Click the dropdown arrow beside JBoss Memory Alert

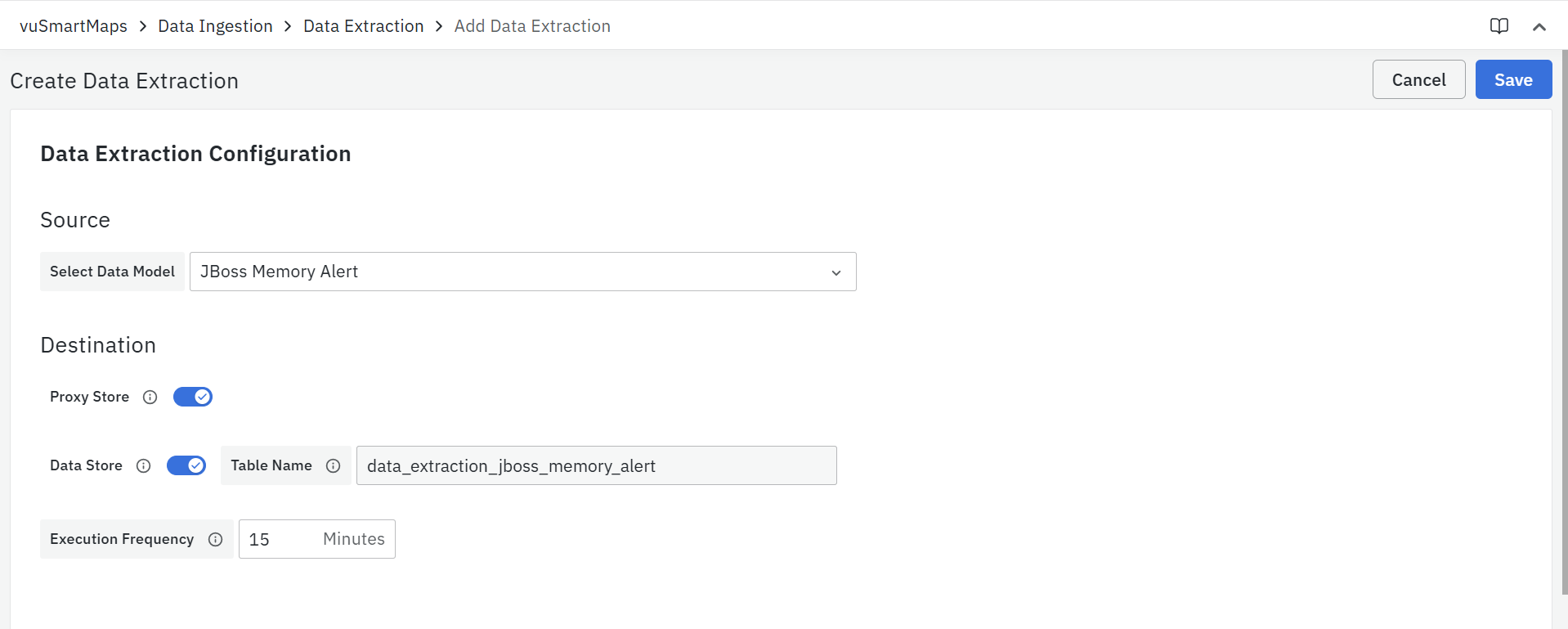point(836,272)
